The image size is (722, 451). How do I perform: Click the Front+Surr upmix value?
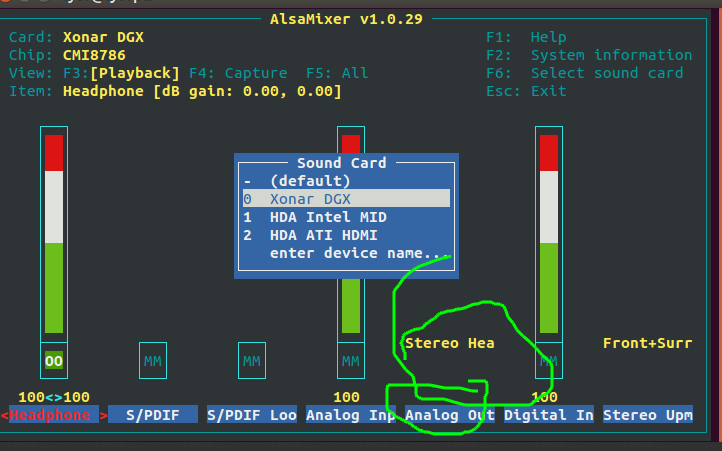point(648,343)
